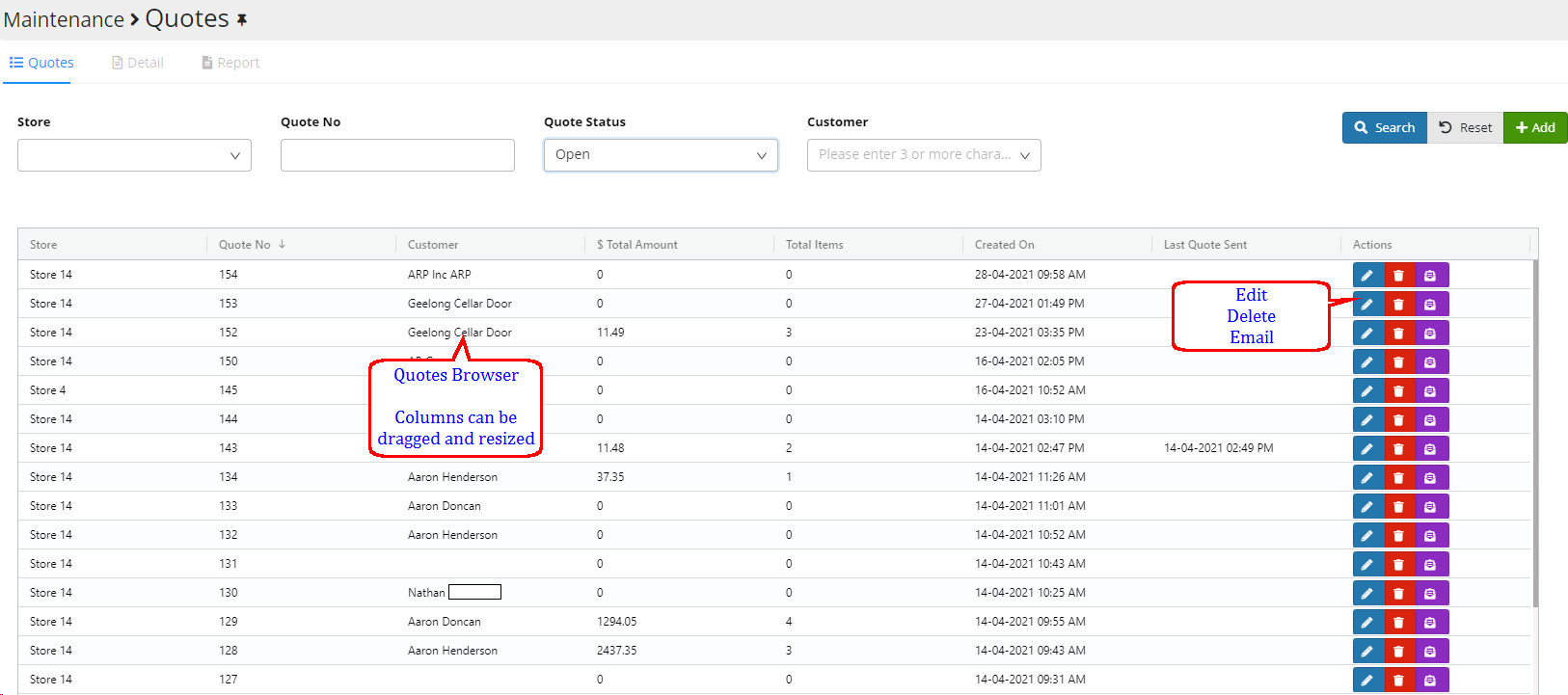Image resolution: width=1568 pixels, height=695 pixels.
Task: Delete quote 154 using trash icon
Action: (1399, 276)
